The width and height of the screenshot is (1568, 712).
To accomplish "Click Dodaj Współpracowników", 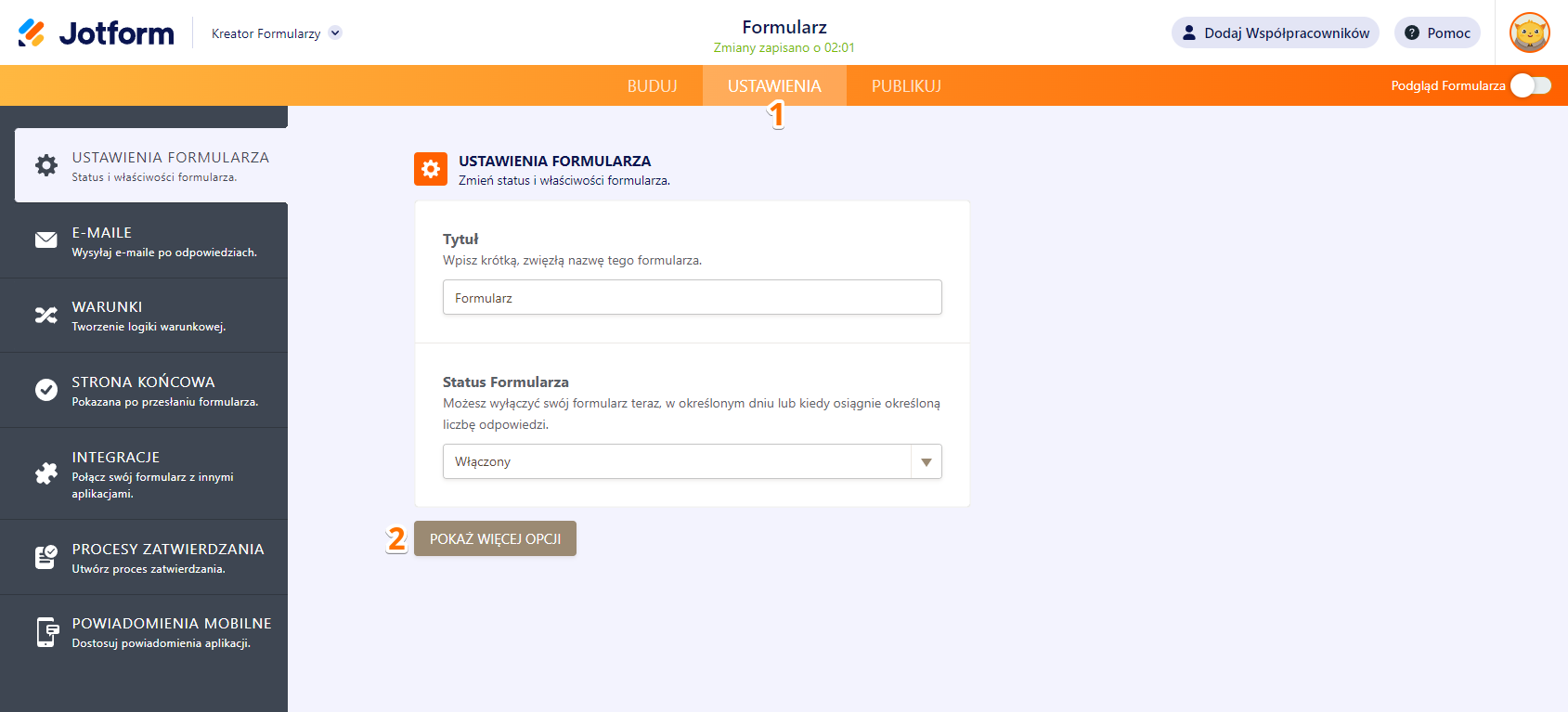I will click(1274, 32).
